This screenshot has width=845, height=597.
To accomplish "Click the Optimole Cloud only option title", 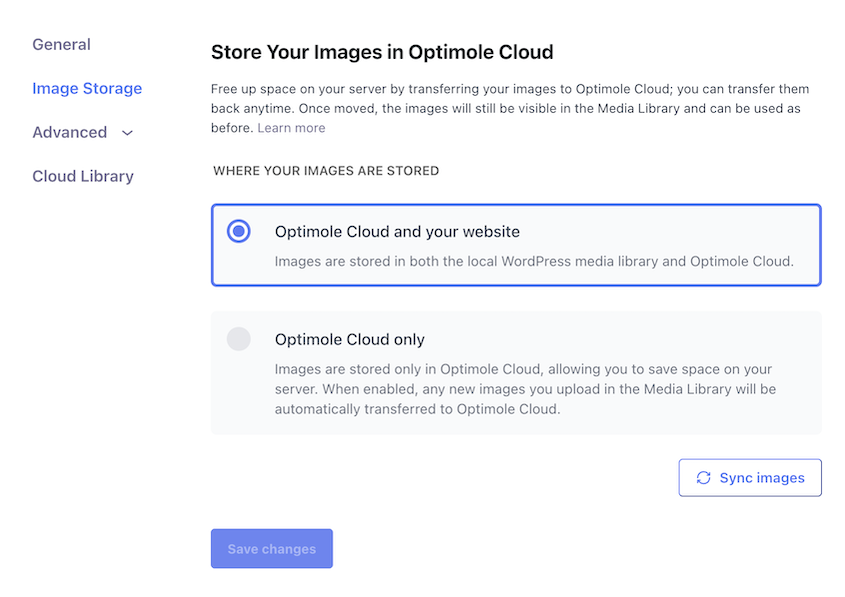I will 350,339.
